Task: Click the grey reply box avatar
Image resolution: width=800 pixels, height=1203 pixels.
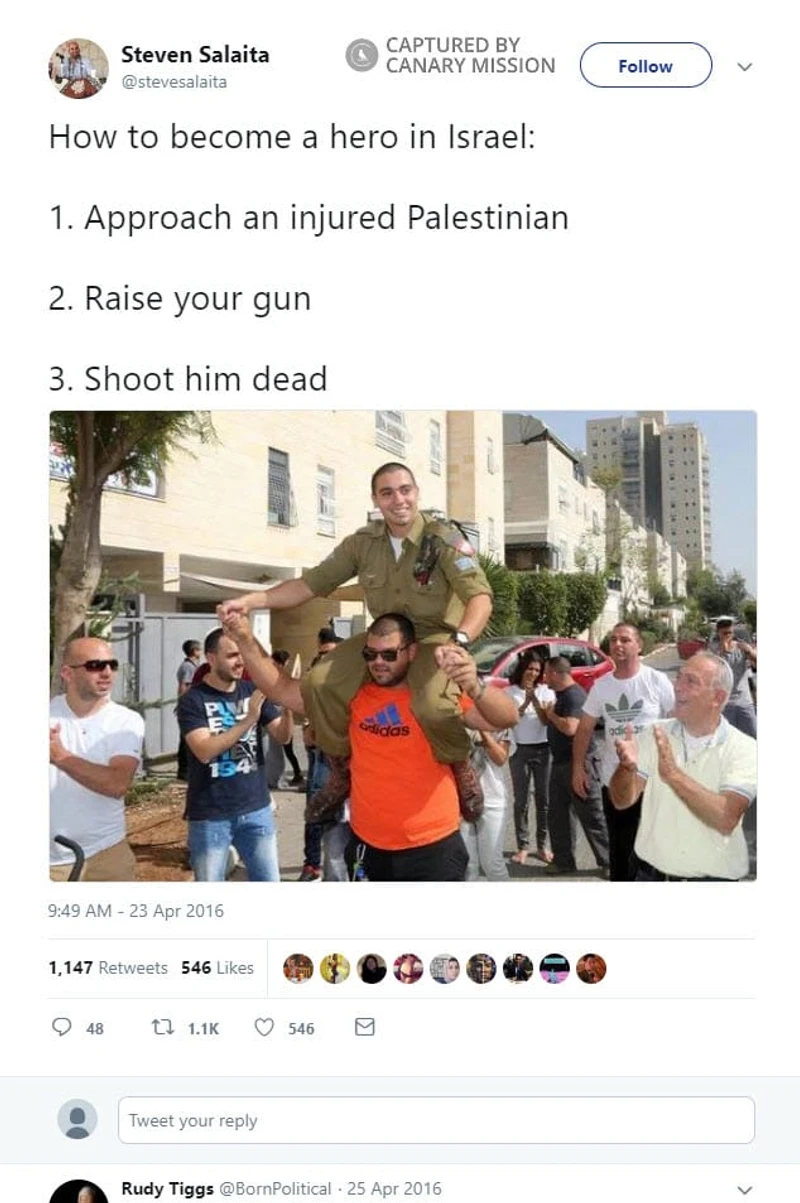Action: coord(78,1119)
